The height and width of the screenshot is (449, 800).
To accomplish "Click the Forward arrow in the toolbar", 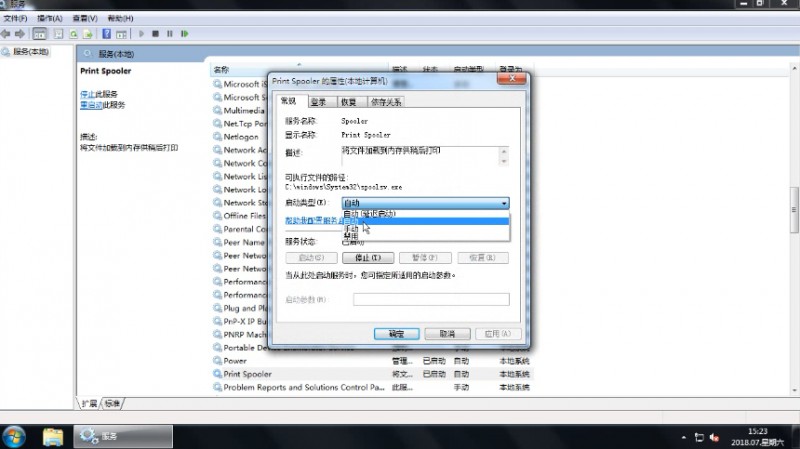I will click(x=20, y=34).
